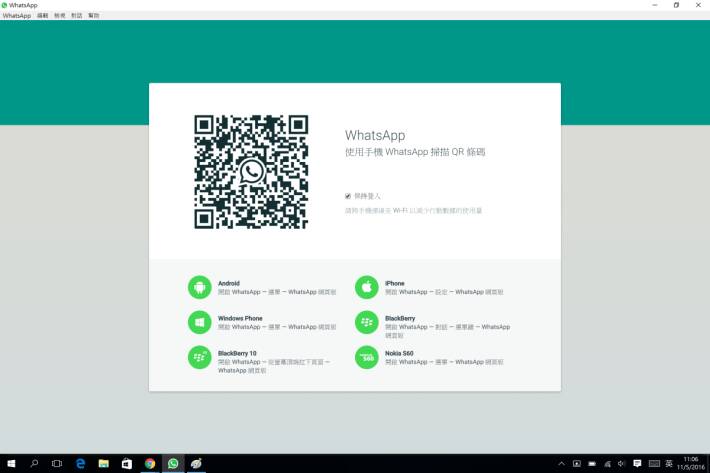Launch Microsoft Edge from the taskbar
This screenshot has width=710, height=473.
coord(81,463)
